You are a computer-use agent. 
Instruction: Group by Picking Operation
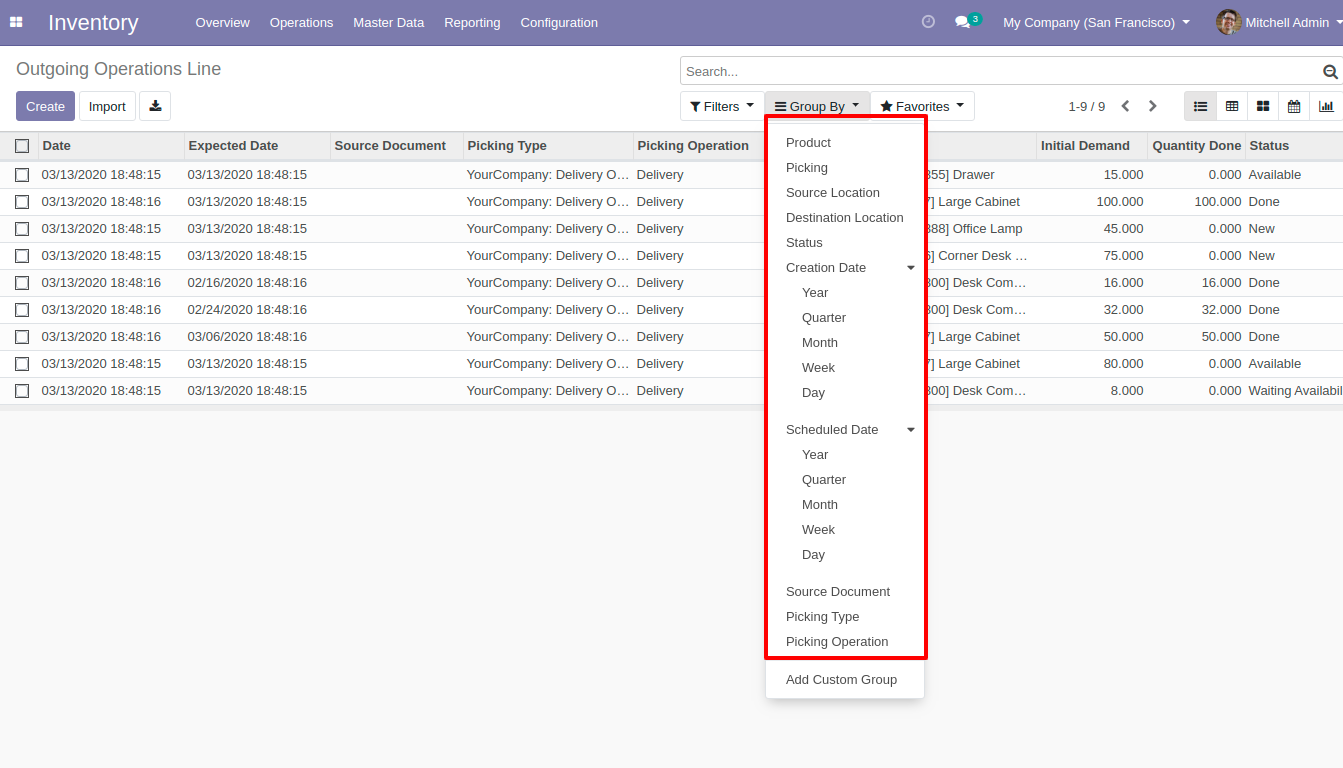[x=845, y=642]
